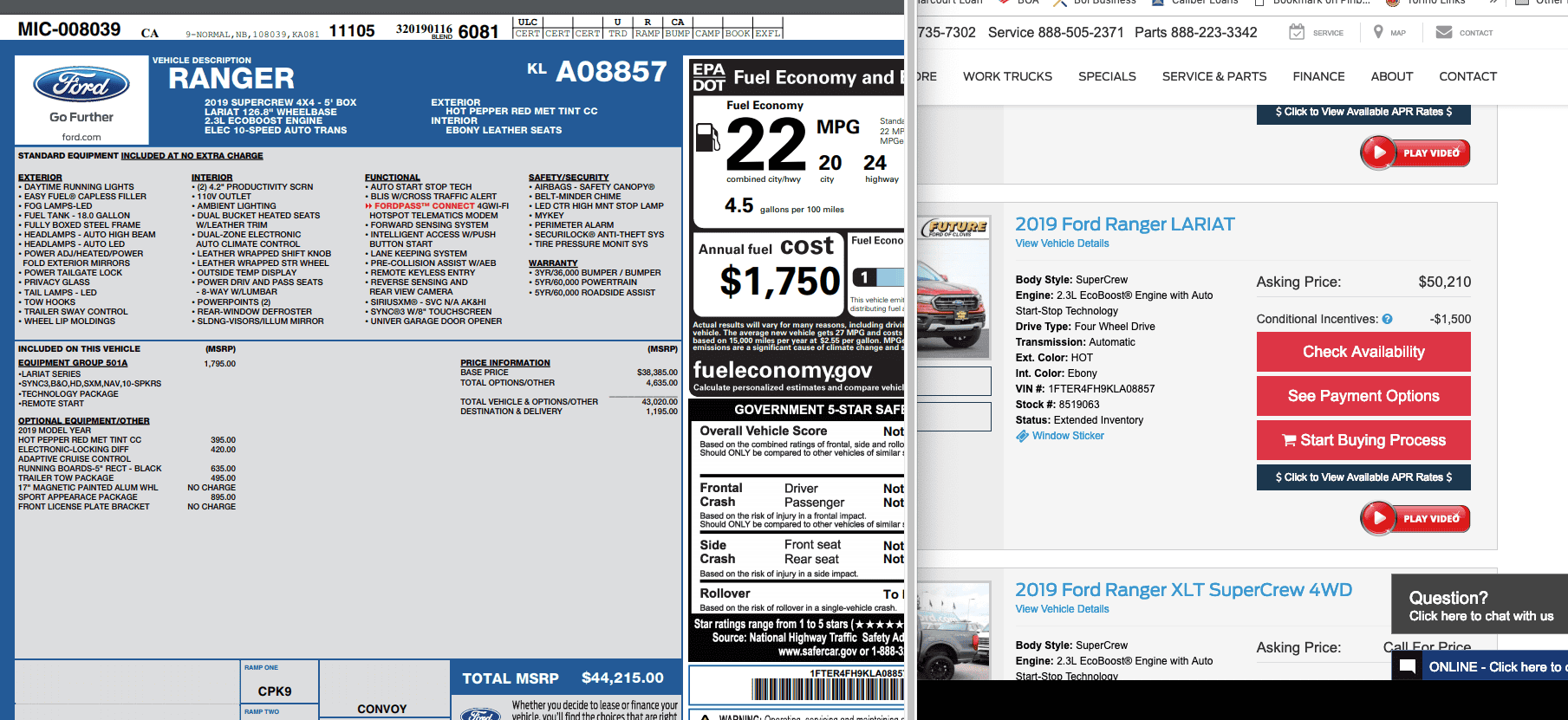Click APR Rates button below Start Buying Process
The image size is (1568, 720).
(1363, 477)
